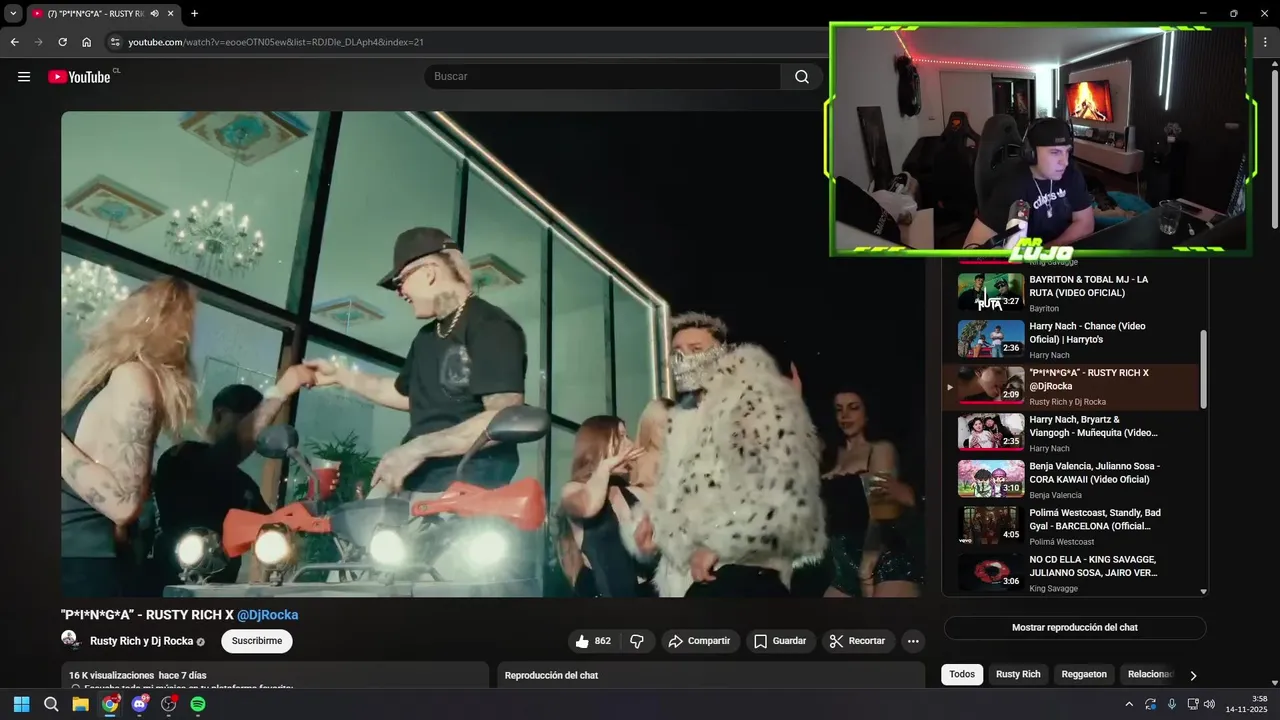Mute the tab via its speaker icon
This screenshot has height=720, width=1280.
(154, 14)
